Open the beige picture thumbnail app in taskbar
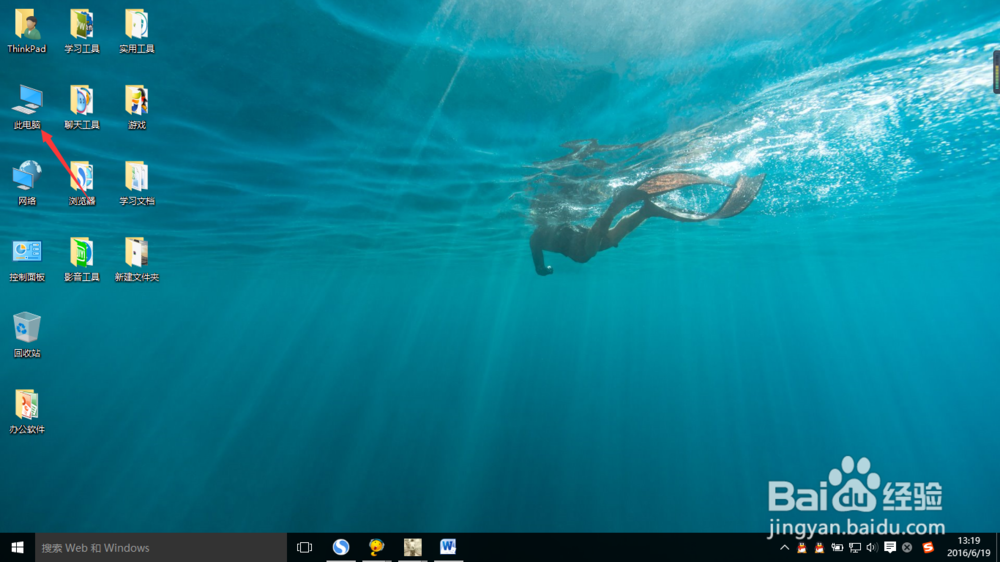 point(413,547)
